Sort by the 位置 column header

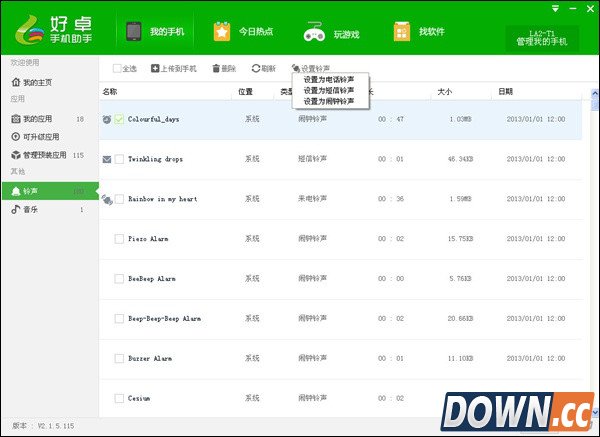245,91
